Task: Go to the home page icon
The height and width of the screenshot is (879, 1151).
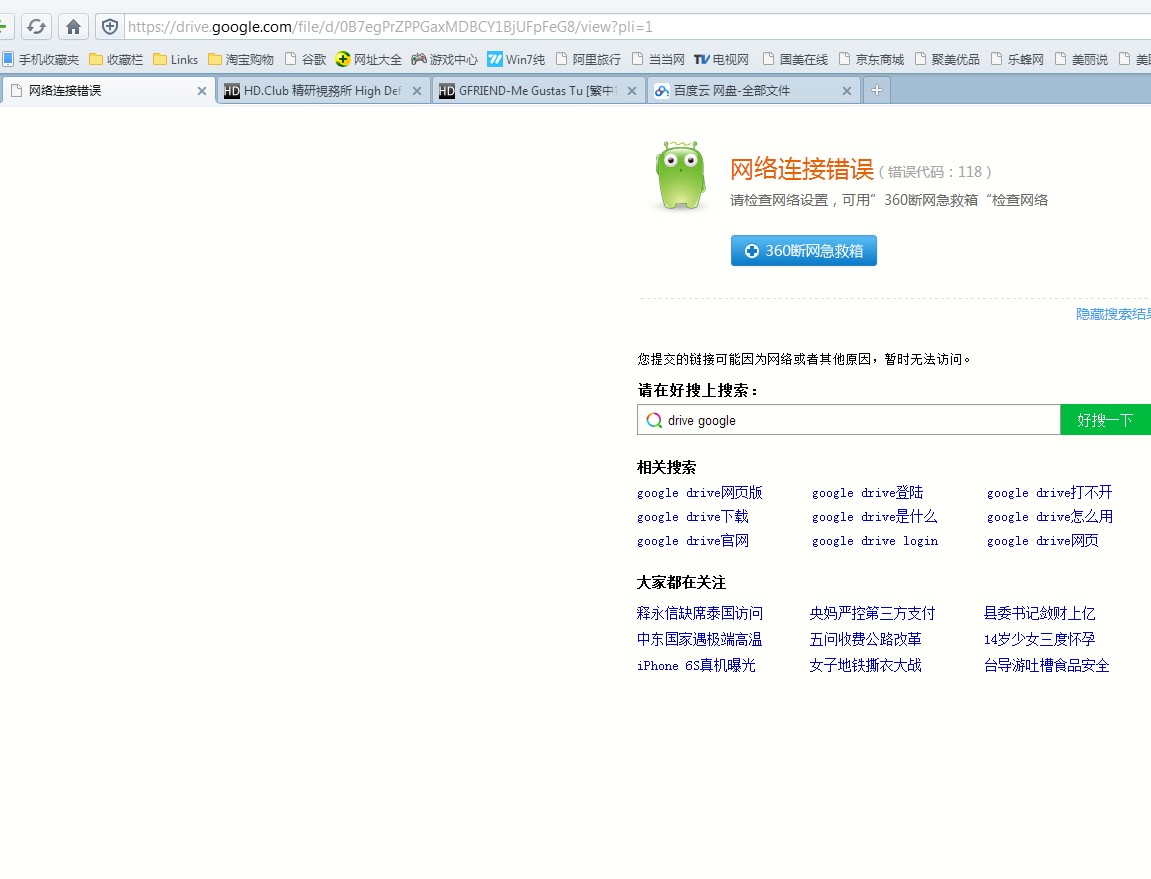Action: coord(73,27)
